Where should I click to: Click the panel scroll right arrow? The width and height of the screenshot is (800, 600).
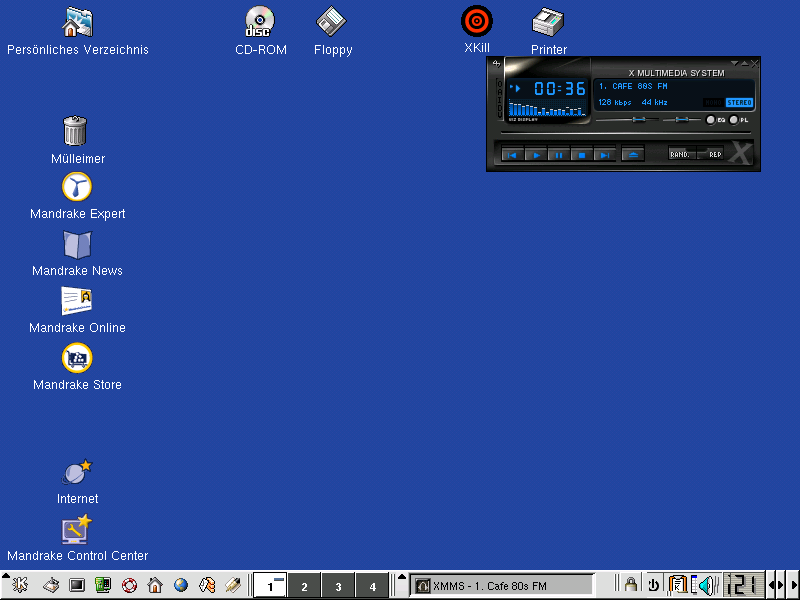pyautogui.click(x=780, y=585)
